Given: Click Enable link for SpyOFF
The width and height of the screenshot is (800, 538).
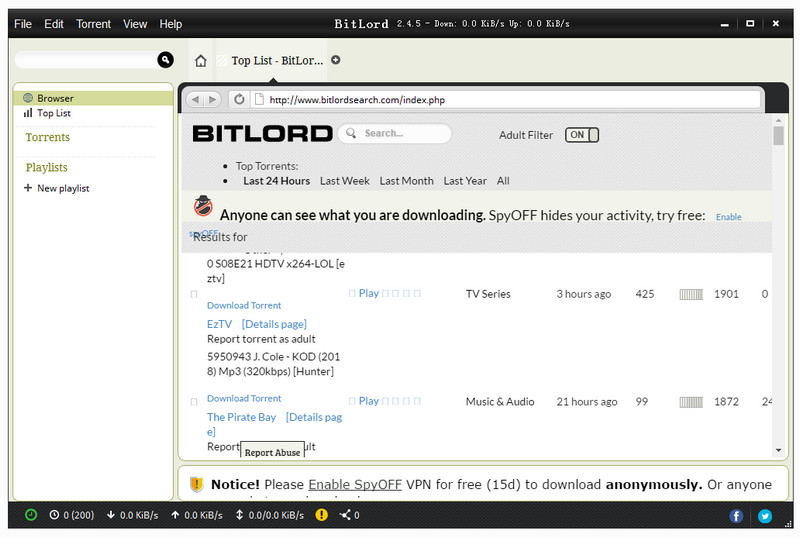Looking at the screenshot, I should pos(729,217).
